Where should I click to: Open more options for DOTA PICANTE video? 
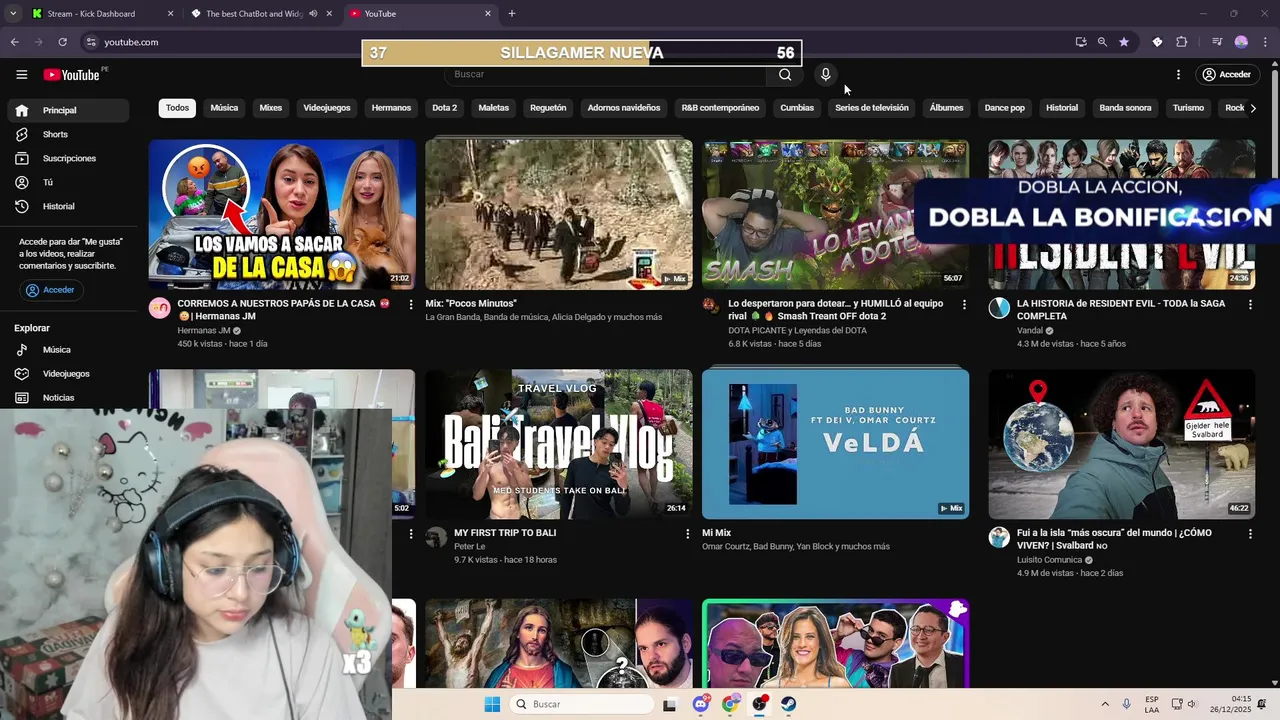(964, 304)
